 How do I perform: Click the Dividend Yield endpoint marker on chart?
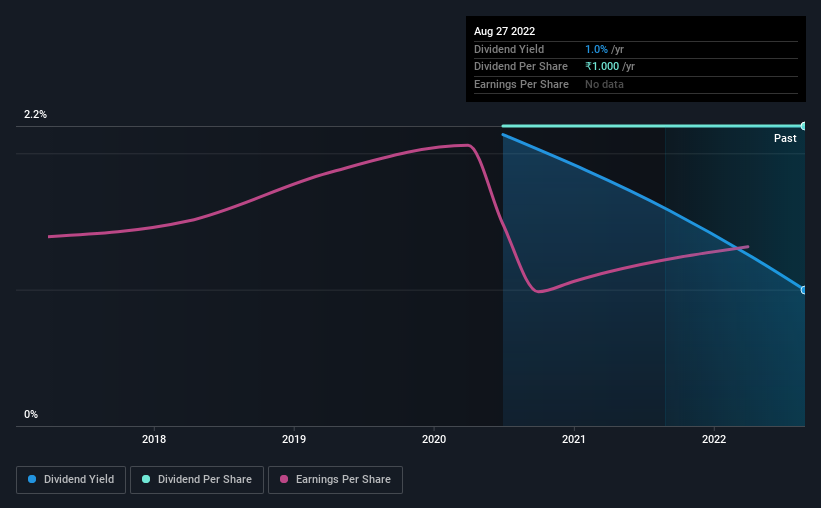803,290
